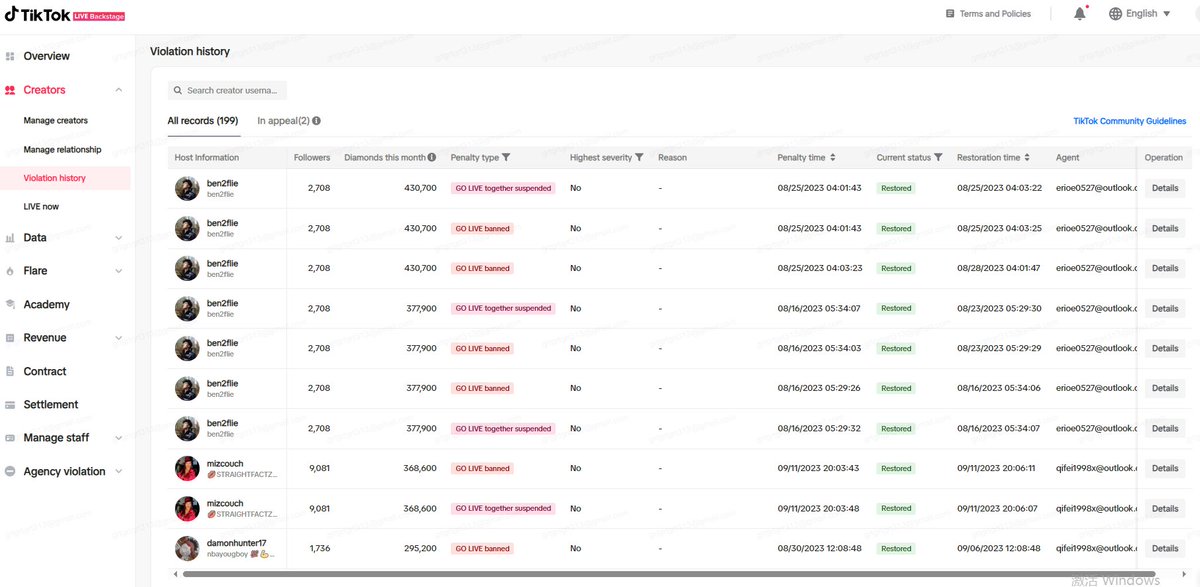The height and width of the screenshot is (587, 1200).
Task: Open Settlement page
Action: pos(51,405)
